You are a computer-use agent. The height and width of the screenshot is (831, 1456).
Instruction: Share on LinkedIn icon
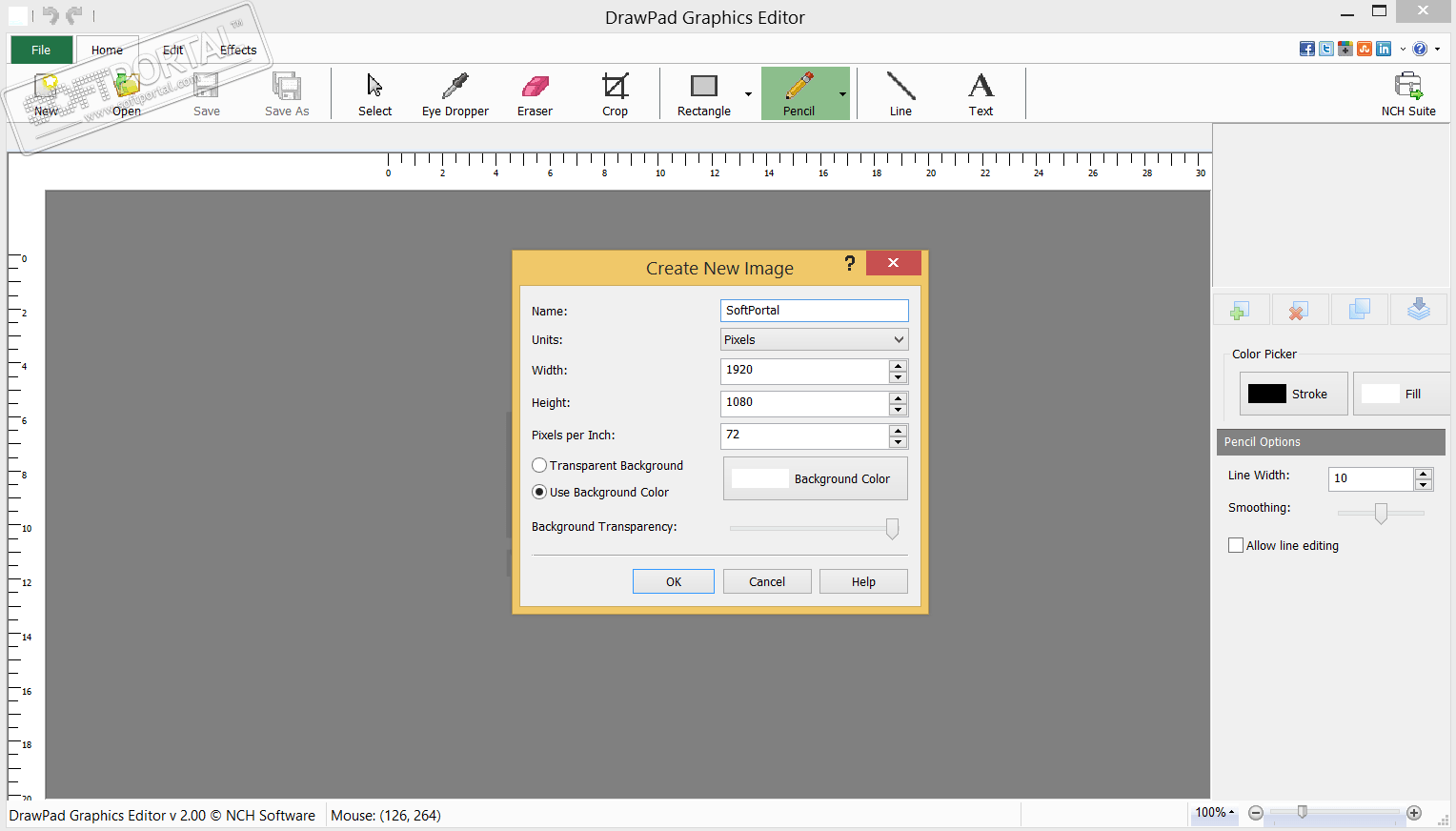click(1384, 49)
